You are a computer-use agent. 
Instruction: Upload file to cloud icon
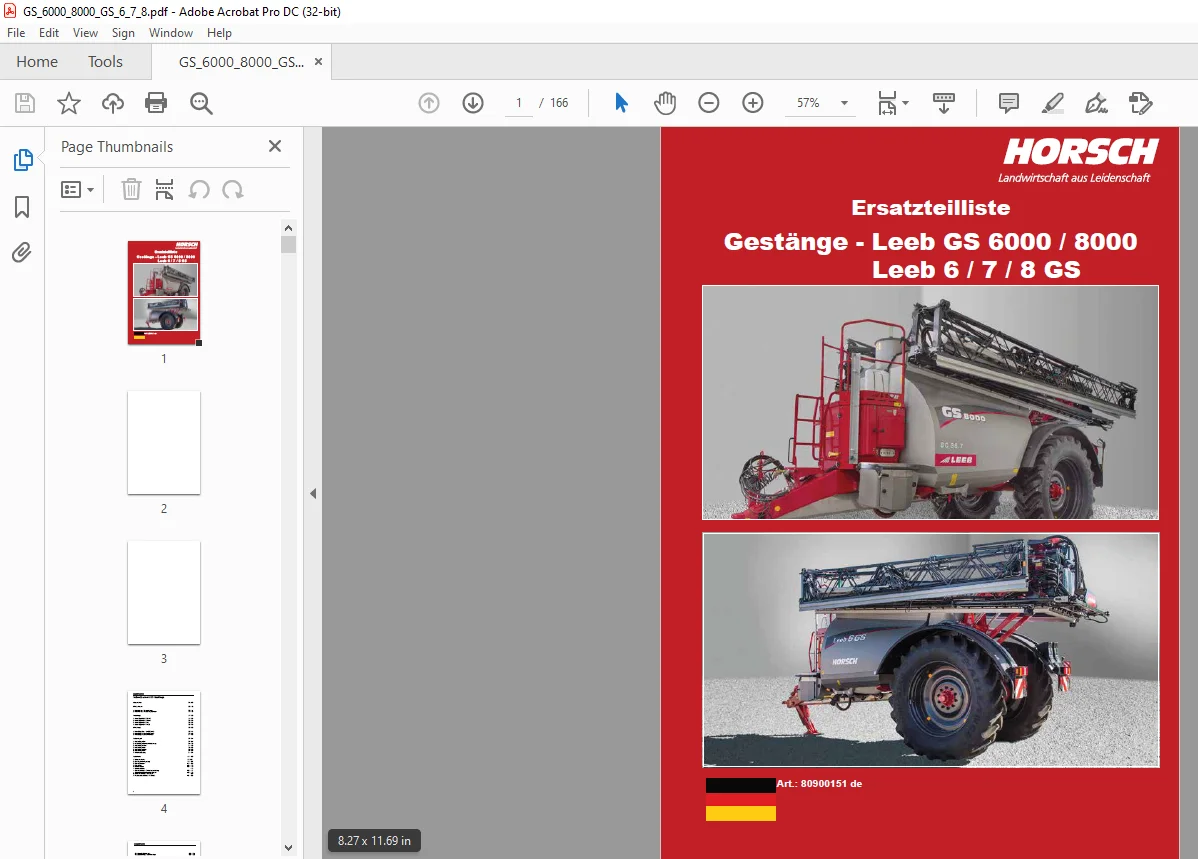coord(112,103)
